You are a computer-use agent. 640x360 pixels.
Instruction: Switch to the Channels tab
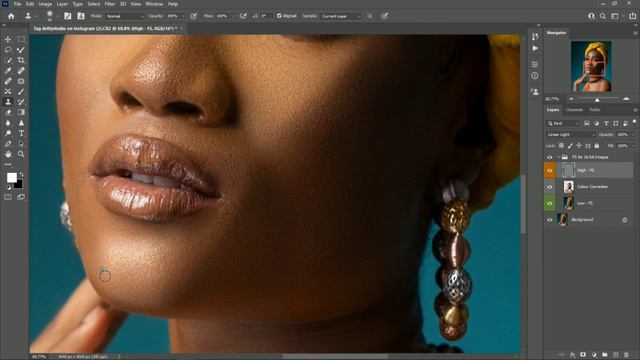point(574,110)
